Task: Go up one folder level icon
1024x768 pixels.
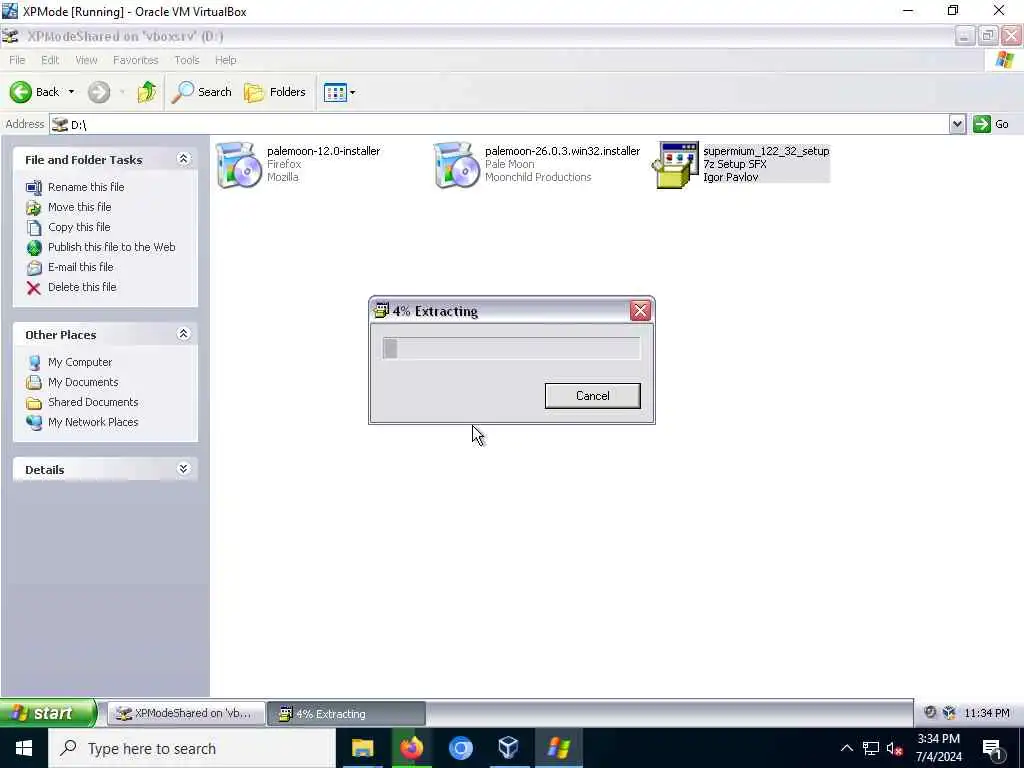Action: [147, 92]
